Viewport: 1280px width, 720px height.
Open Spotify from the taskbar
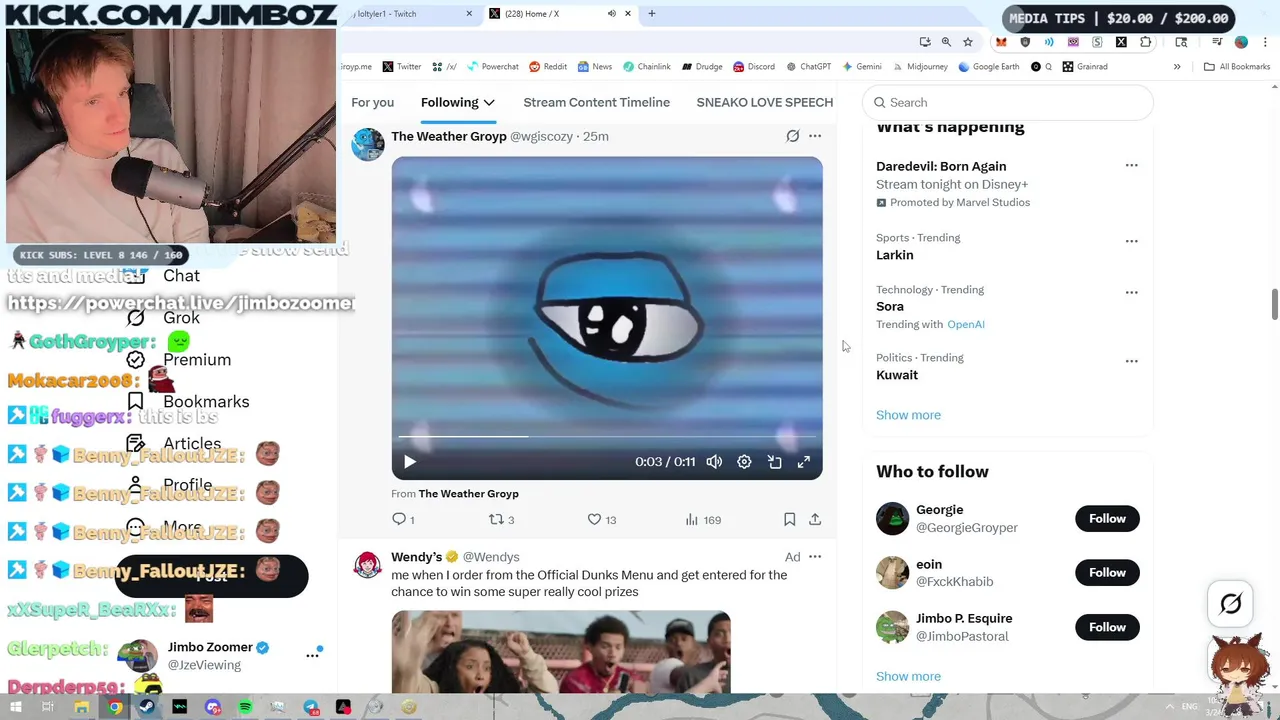coord(245,707)
